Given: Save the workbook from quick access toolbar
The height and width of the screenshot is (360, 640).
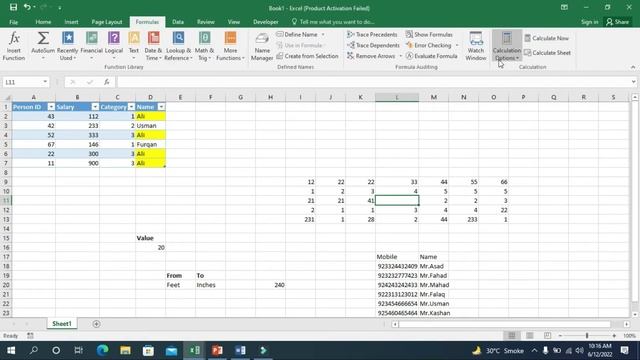Looking at the screenshot, I should [x=13, y=7].
